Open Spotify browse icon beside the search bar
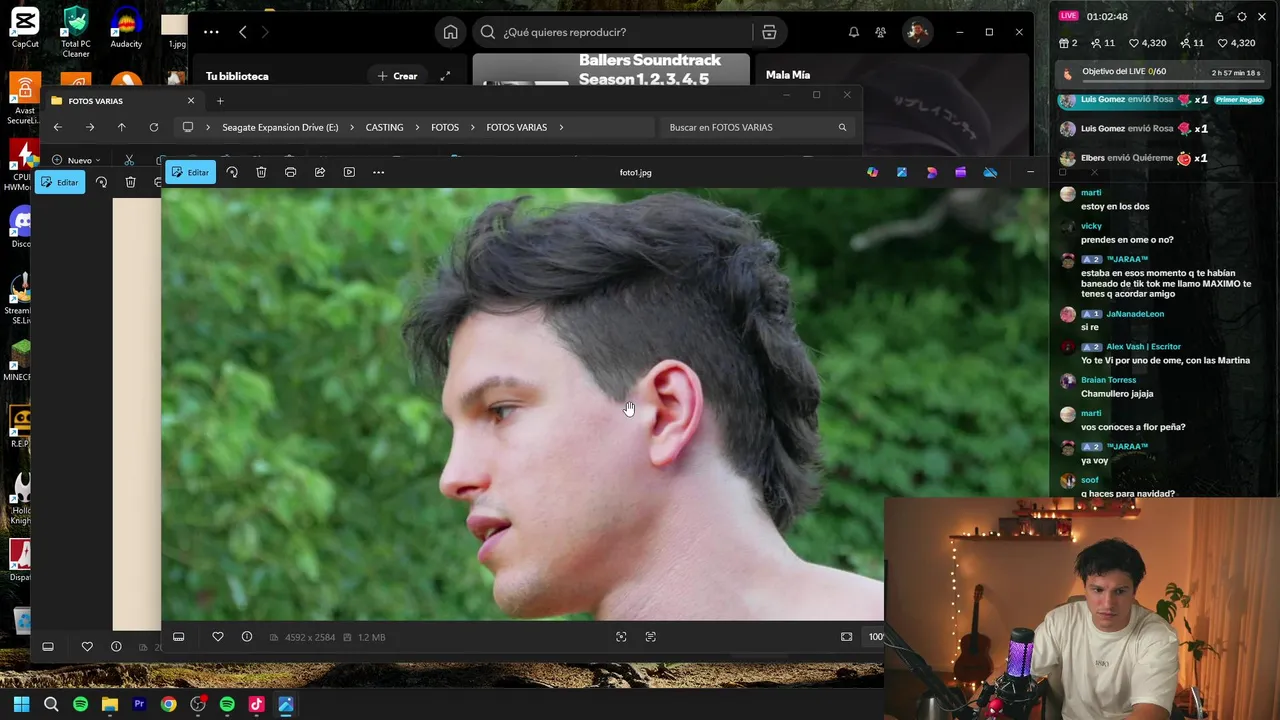 pyautogui.click(x=769, y=32)
